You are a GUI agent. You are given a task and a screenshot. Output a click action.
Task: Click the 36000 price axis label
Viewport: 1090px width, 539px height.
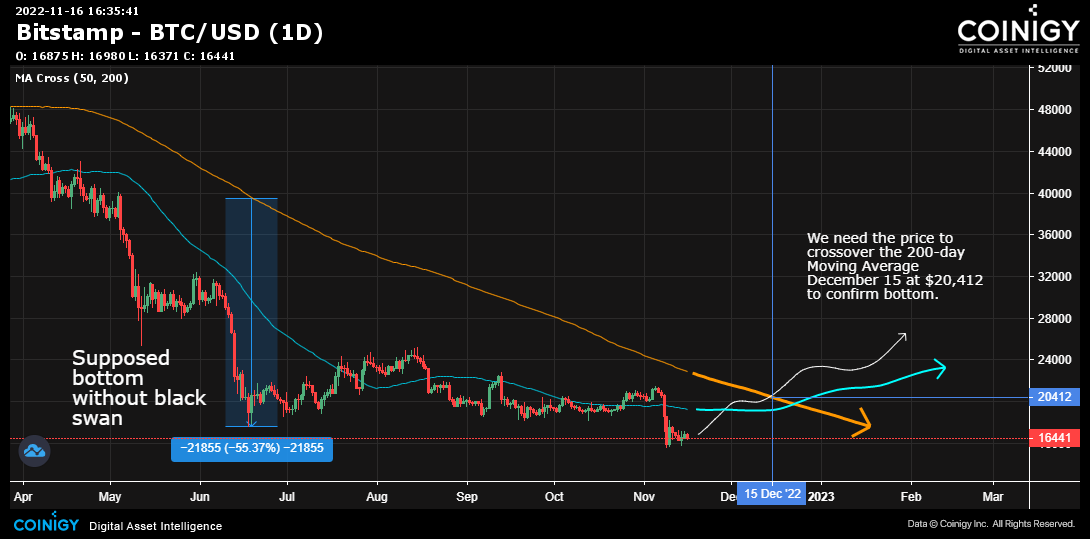point(1057,235)
